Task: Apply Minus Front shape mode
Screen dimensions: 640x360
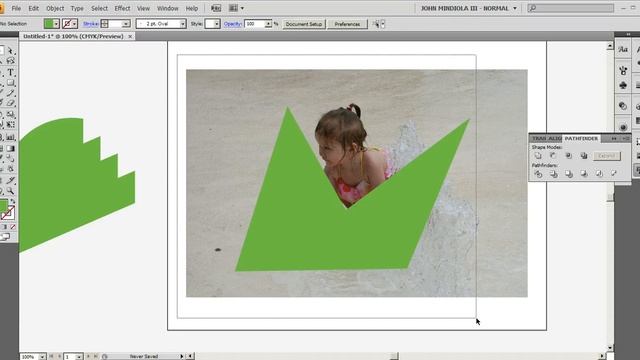Action: (x=553, y=156)
